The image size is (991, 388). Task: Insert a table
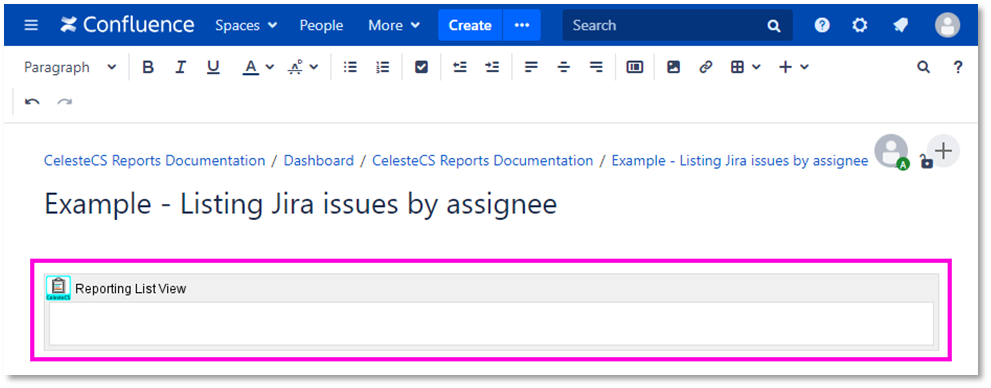click(737, 67)
